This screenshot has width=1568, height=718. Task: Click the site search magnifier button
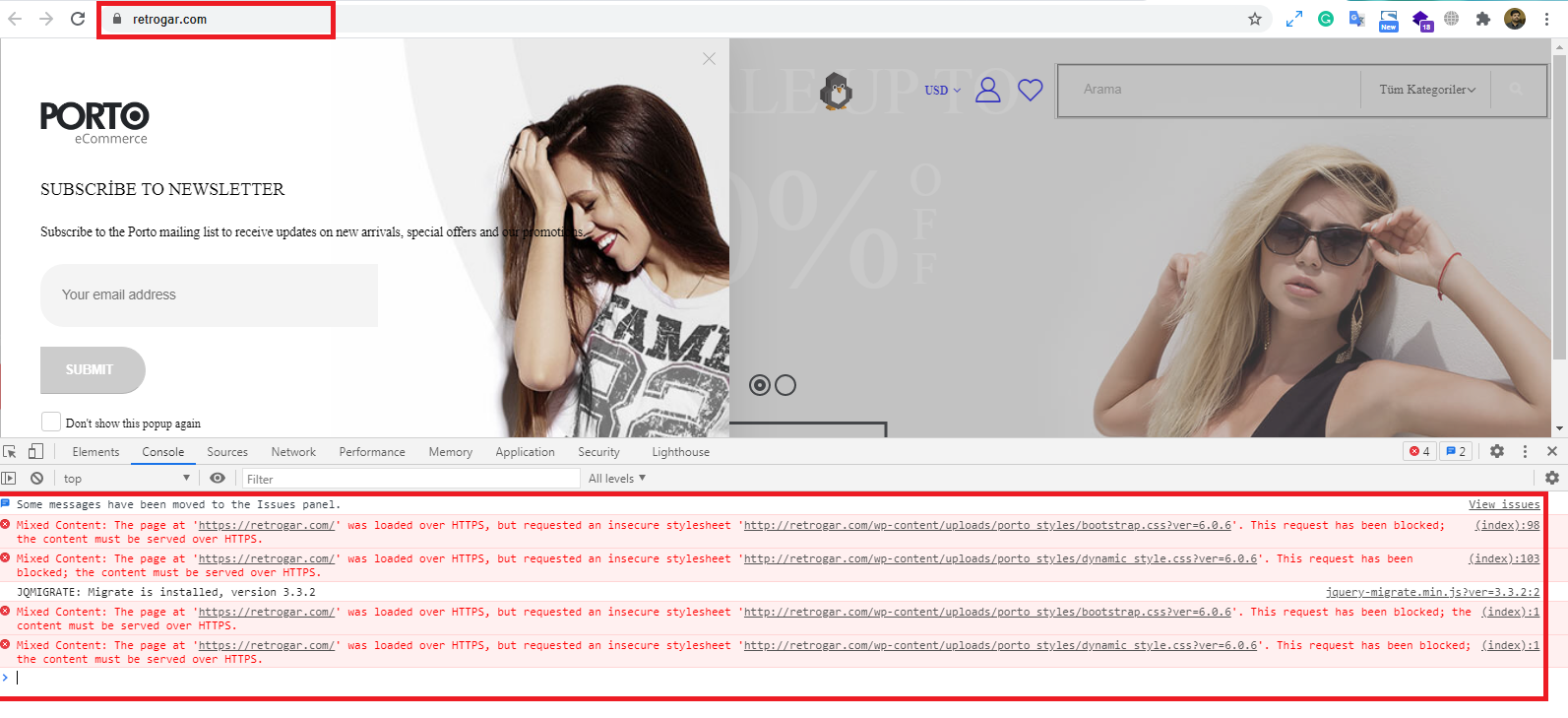click(x=1517, y=90)
